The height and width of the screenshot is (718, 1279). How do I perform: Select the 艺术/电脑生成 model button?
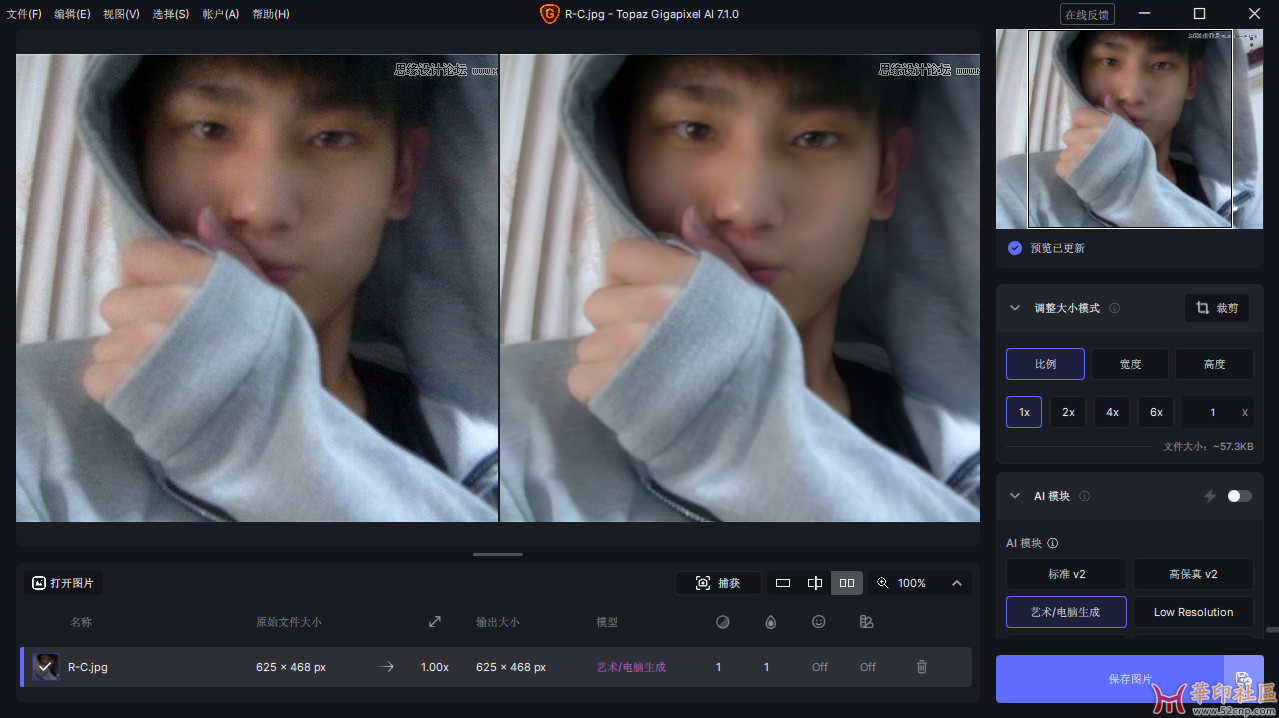pyautogui.click(x=1066, y=612)
